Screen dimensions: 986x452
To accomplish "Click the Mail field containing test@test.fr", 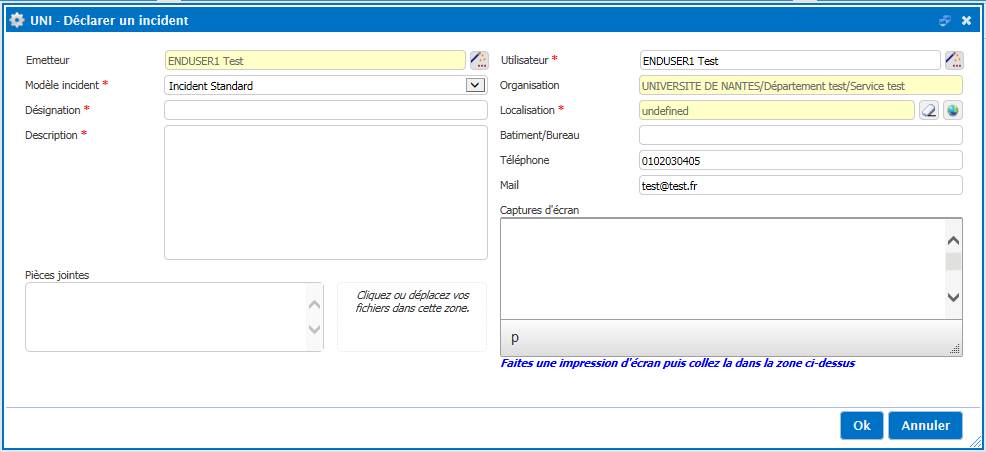I will [x=800, y=185].
